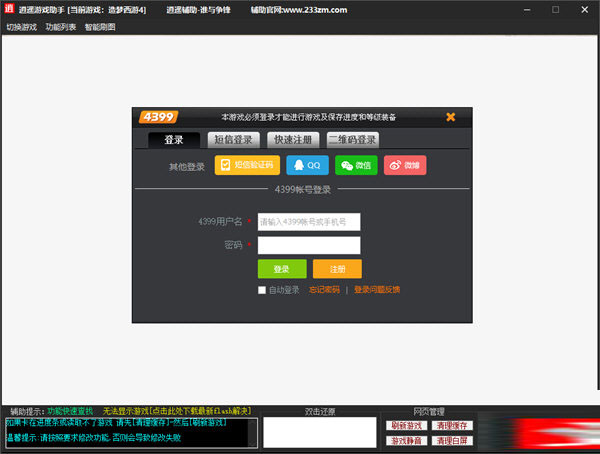Click the 刷新游戏 refresh game button
This screenshot has height=454, width=600.
(x=407, y=425)
